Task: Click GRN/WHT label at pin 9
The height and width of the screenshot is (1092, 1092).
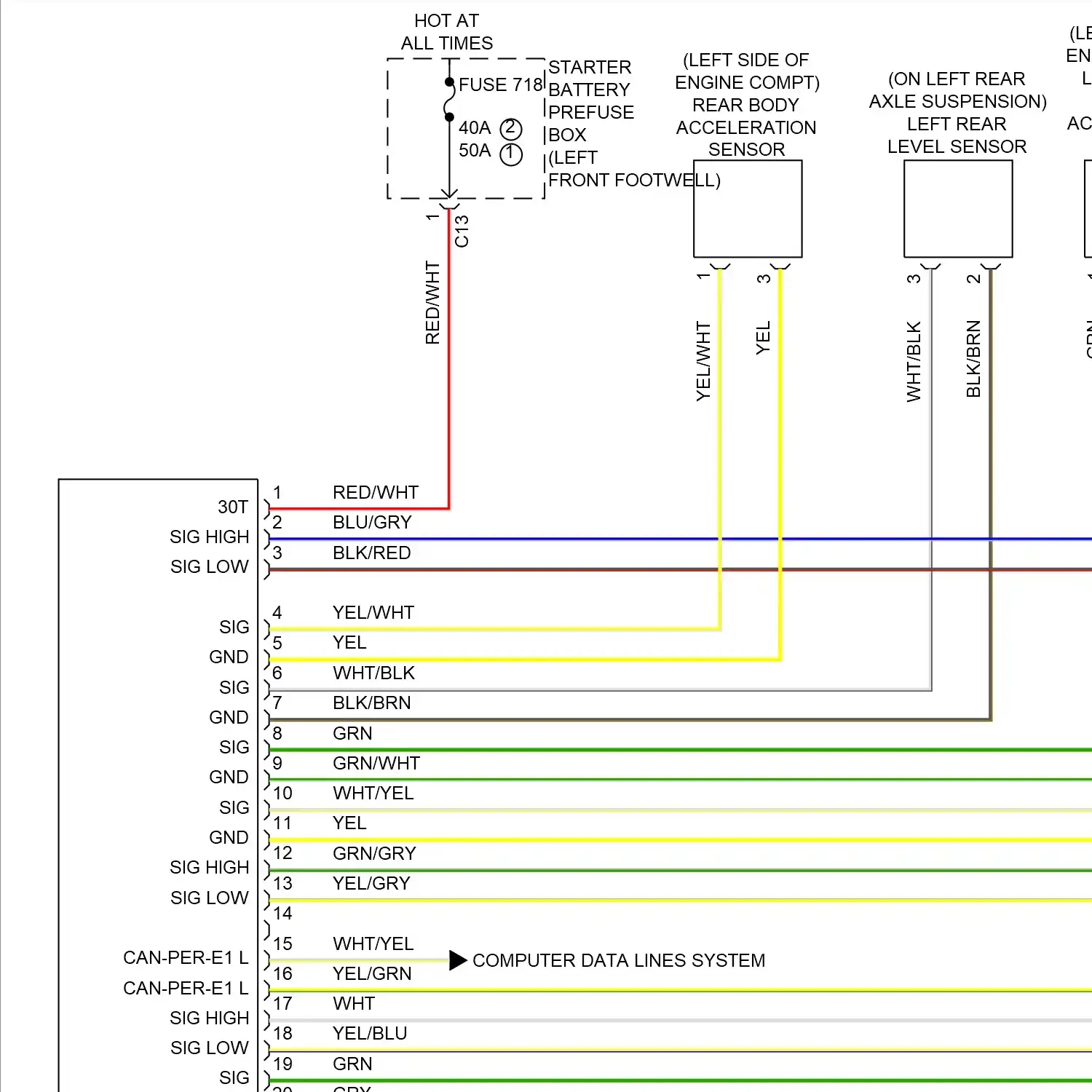Action: [376, 764]
